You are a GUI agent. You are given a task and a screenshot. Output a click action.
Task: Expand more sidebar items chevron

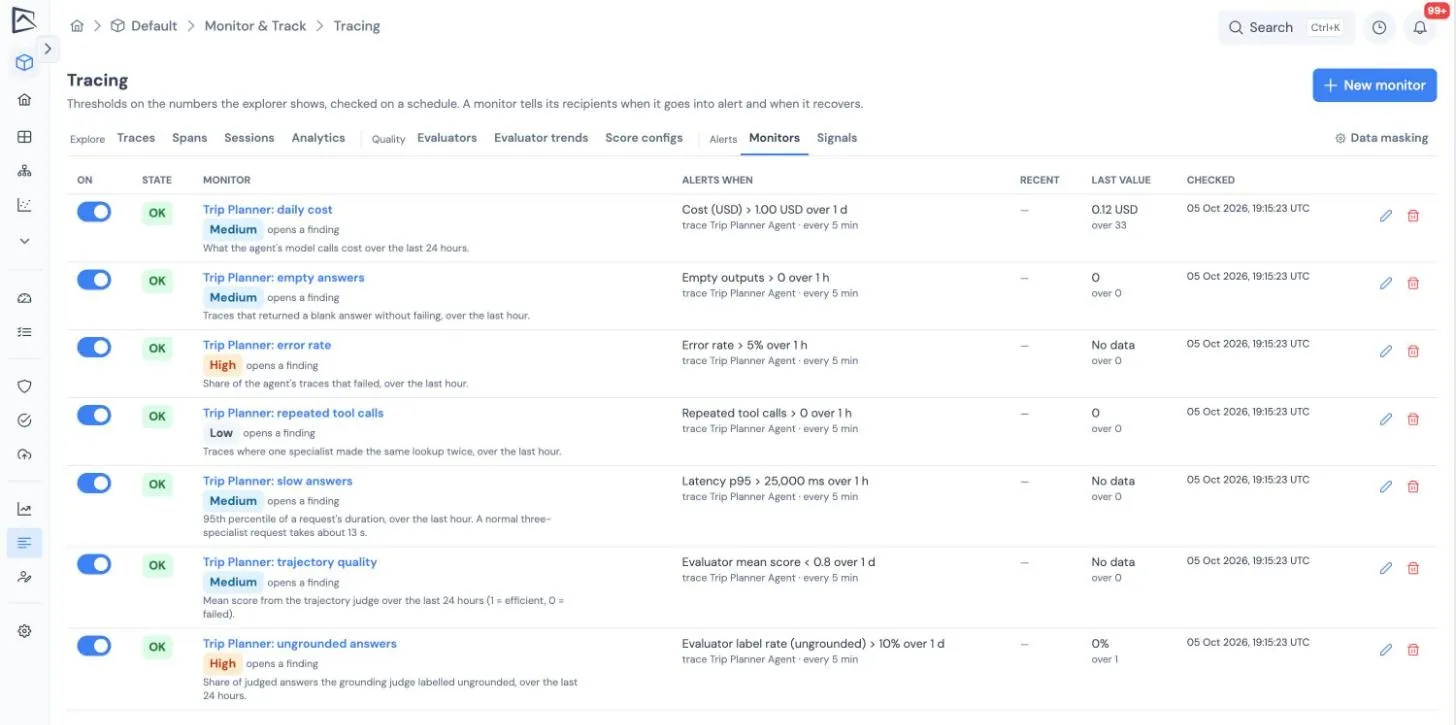(x=25, y=241)
